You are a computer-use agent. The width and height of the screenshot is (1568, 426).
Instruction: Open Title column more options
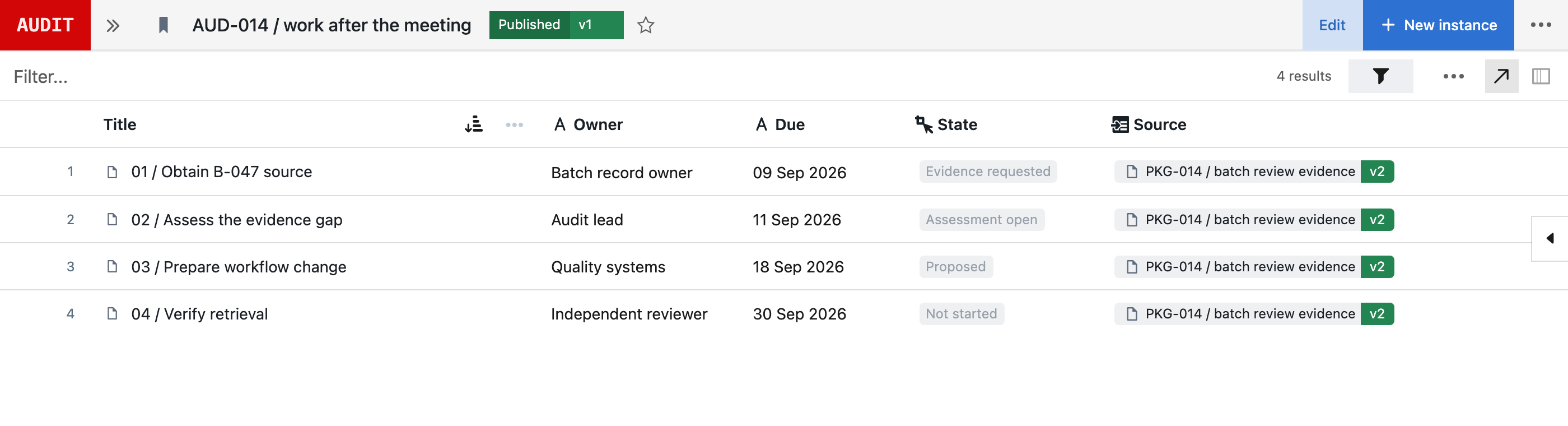[514, 124]
